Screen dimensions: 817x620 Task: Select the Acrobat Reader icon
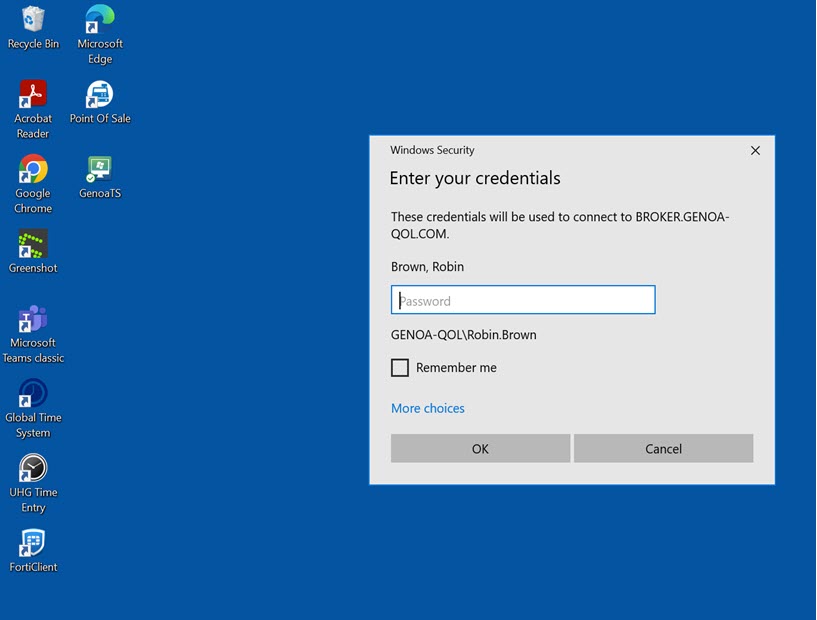(33, 95)
